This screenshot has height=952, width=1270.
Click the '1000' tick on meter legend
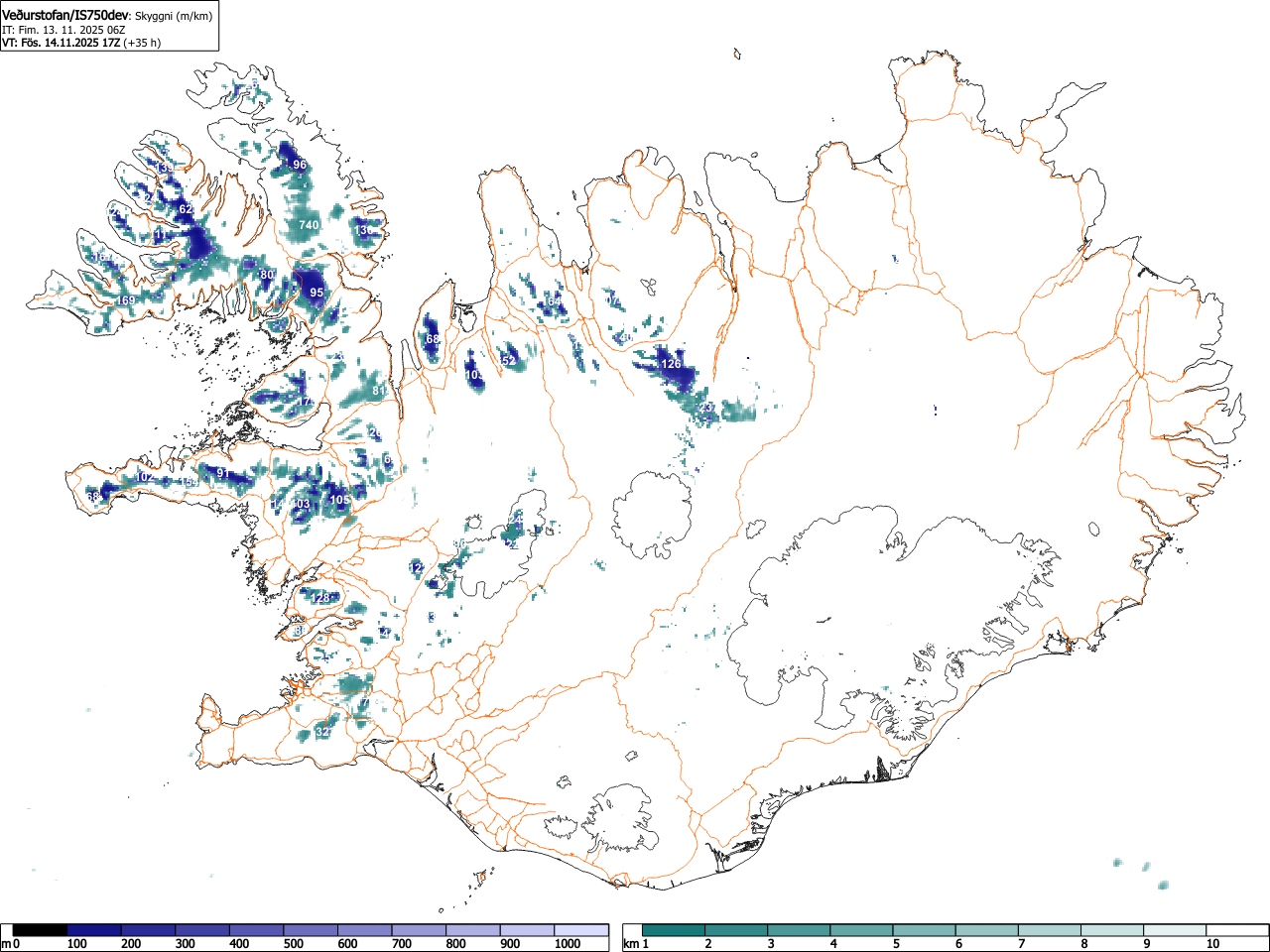568,944
